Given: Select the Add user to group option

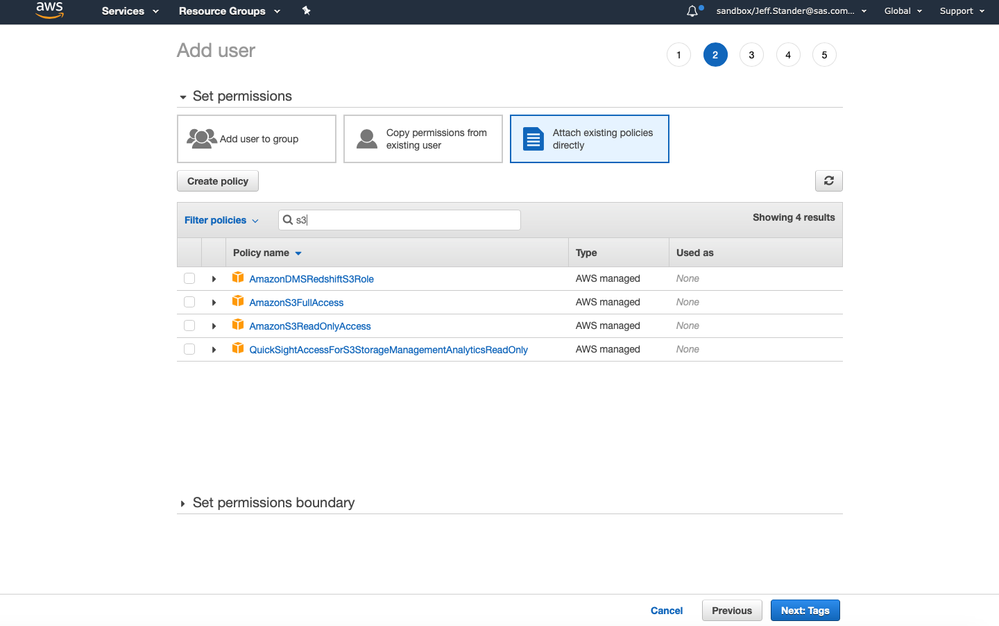Looking at the screenshot, I should point(256,139).
